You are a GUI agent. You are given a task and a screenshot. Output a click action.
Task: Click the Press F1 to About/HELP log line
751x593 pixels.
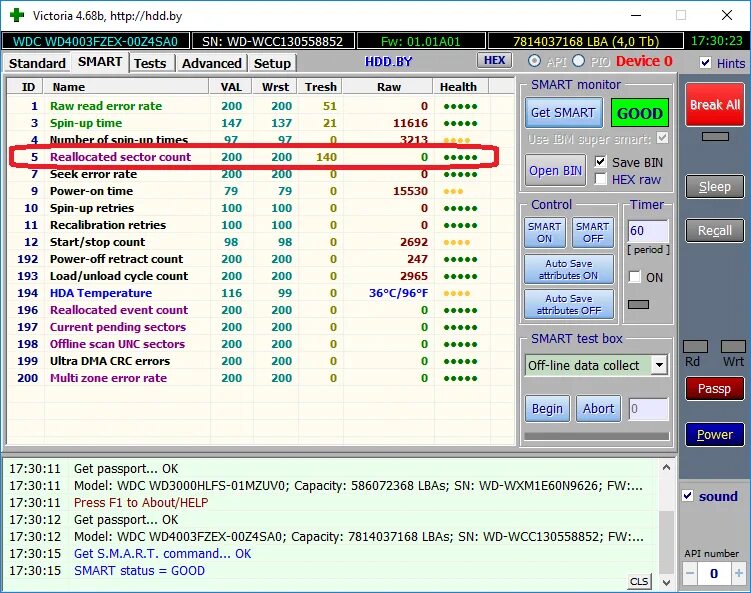click(x=141, y=502)
